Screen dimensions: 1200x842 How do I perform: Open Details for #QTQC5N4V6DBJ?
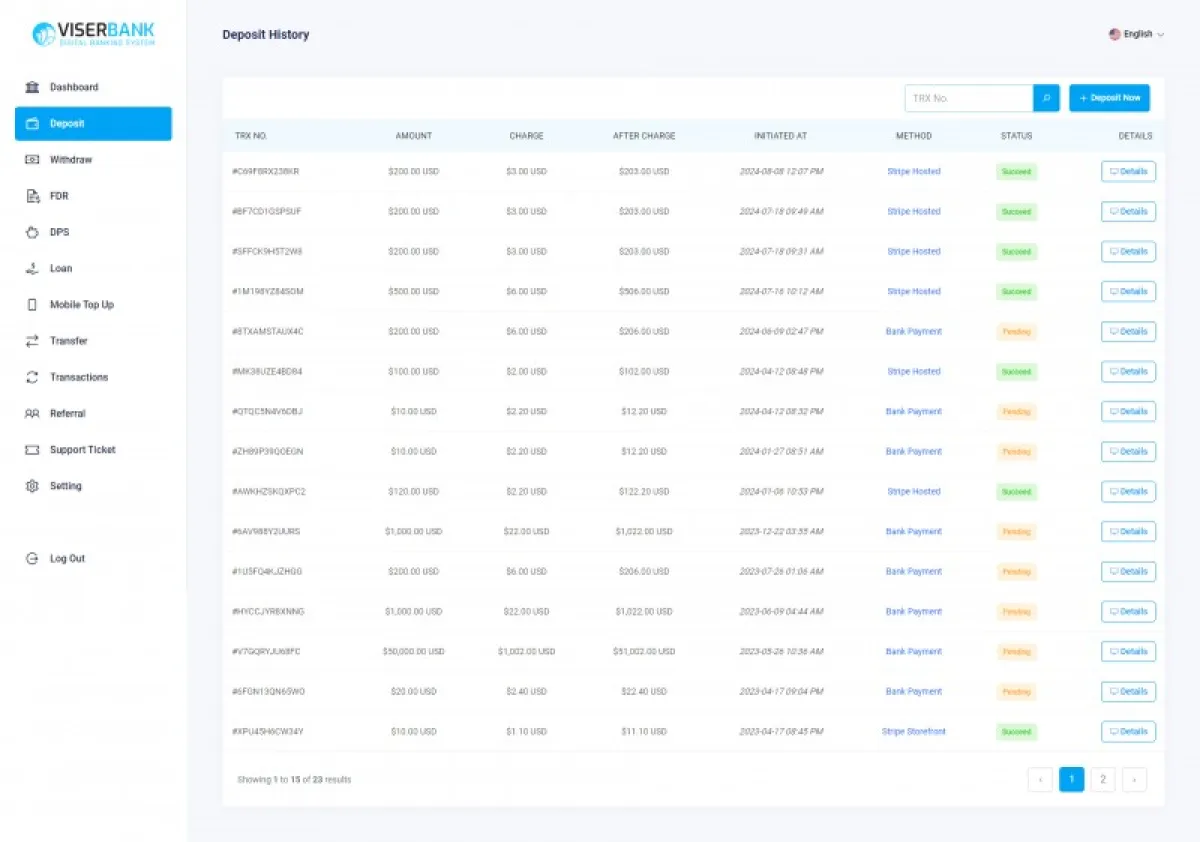pos(1128,412)
